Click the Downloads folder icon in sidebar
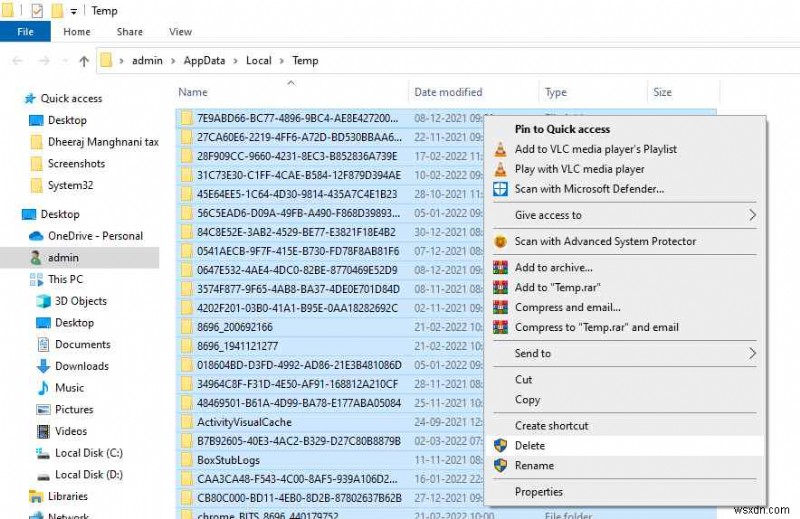Image resolution: width=800 pixels, height=519 pixels. 44,366
